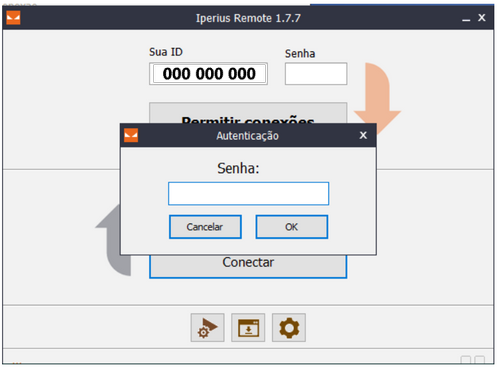Open settings gear icon at bottom
The image size is (500, 370).
(x=289, y=327)
